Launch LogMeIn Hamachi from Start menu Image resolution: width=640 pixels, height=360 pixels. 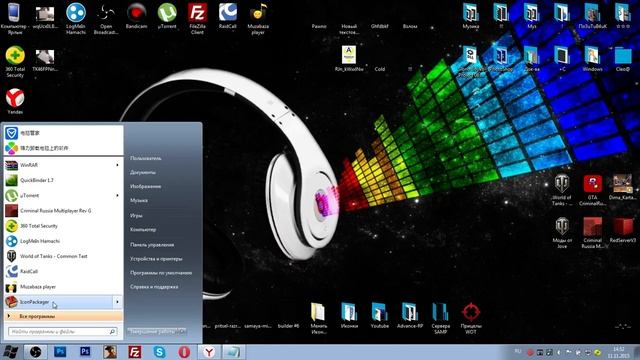pyautogui.click(x=63, y=241)
